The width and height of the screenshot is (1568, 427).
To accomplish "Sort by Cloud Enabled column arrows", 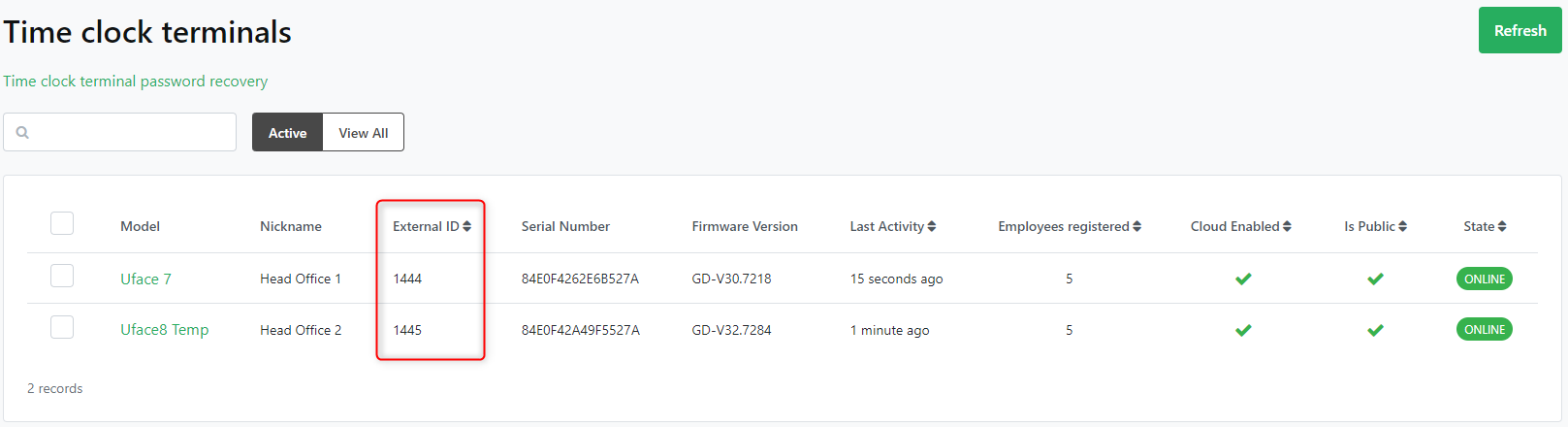I will click(x=1287, y=226).
